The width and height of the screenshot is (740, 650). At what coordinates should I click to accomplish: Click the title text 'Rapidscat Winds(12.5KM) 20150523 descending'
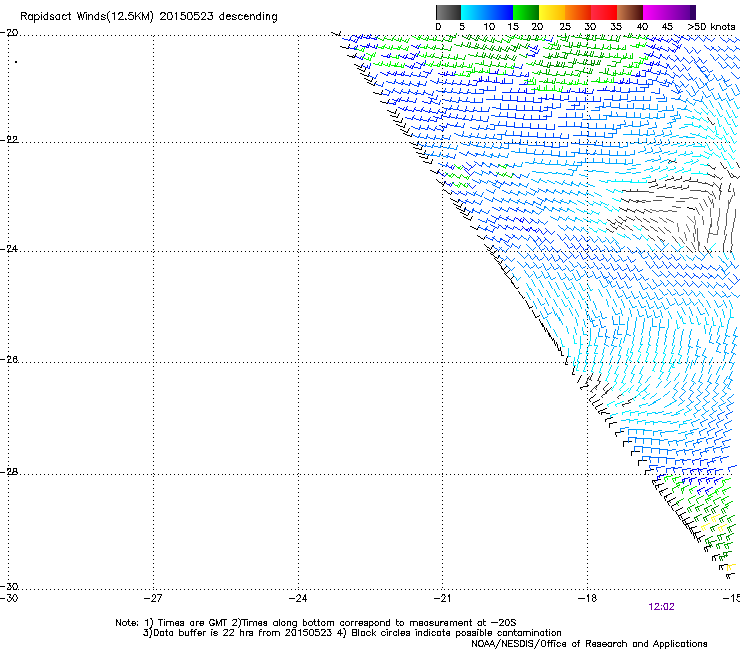tap(149, 17)
